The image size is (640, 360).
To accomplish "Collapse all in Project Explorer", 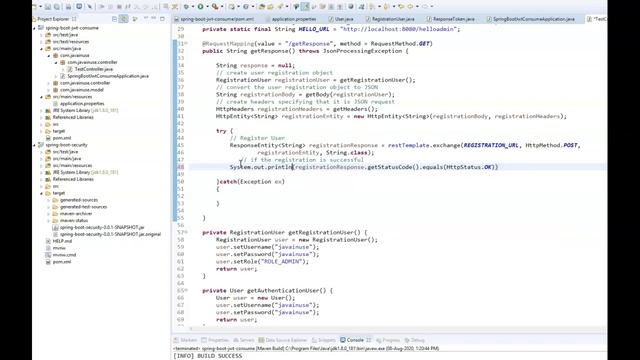I will coord(114,19).
